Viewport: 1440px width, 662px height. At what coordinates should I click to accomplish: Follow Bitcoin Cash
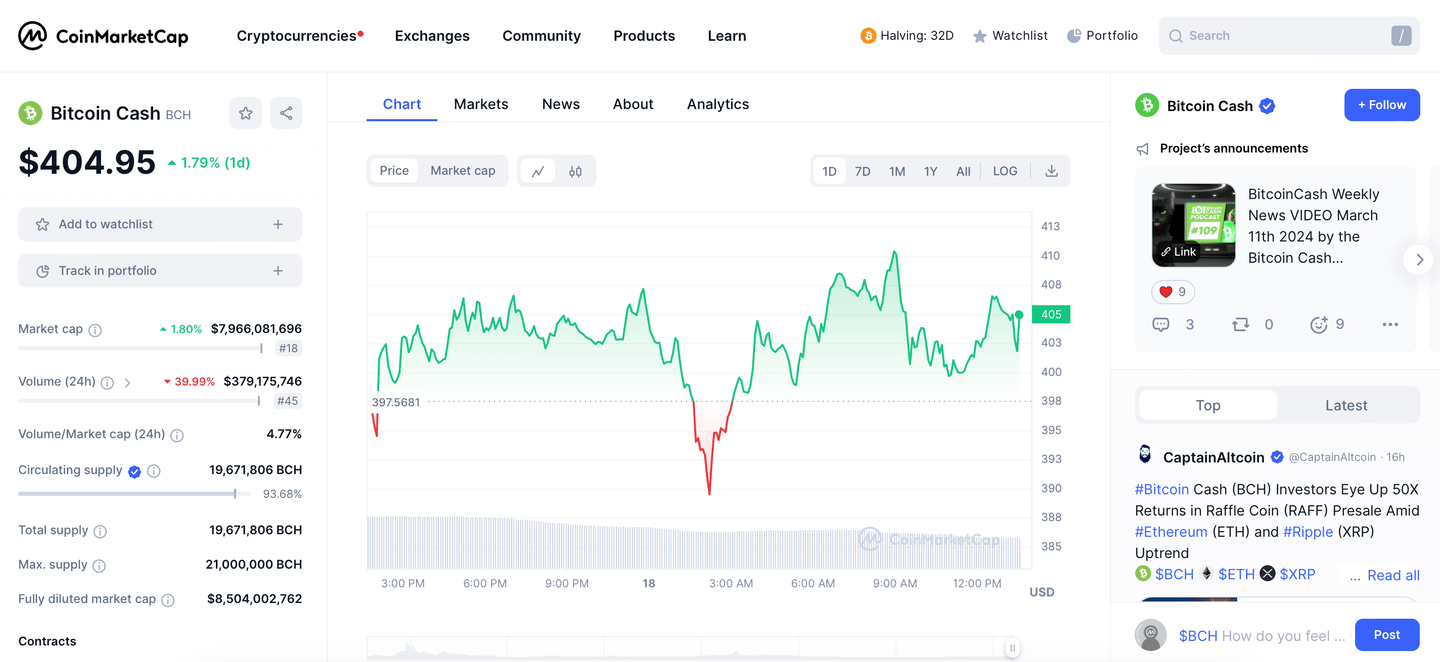pyautogui.click(x=1382, y=104)
